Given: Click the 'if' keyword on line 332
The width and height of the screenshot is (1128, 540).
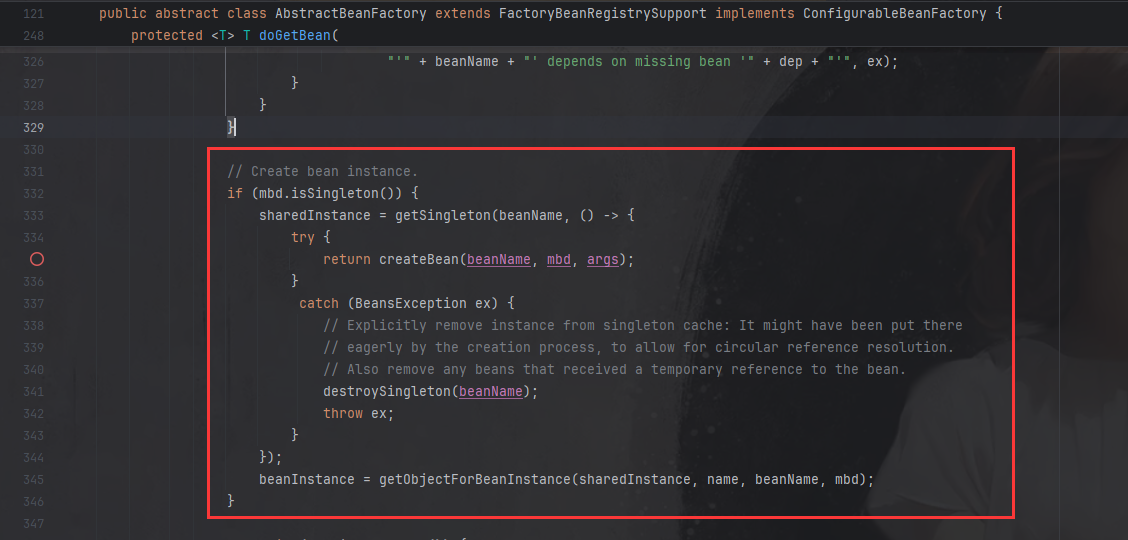Looking at the screenshot, I should point(235,193).
